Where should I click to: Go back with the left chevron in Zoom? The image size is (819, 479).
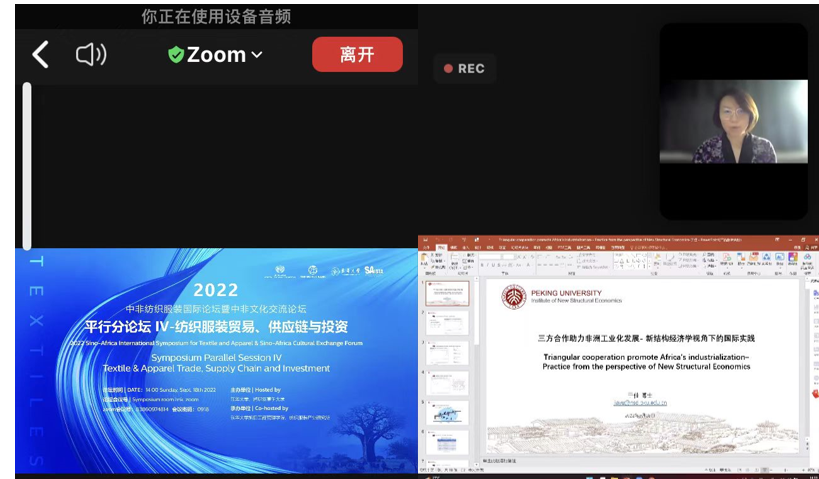40,55
